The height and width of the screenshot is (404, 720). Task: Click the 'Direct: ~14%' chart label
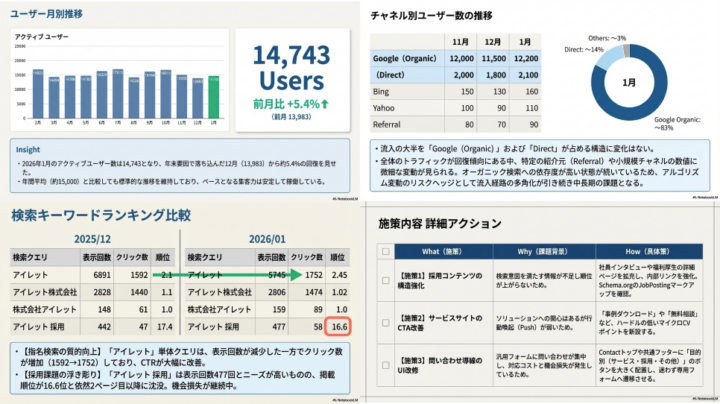click(x=584, y=50)
